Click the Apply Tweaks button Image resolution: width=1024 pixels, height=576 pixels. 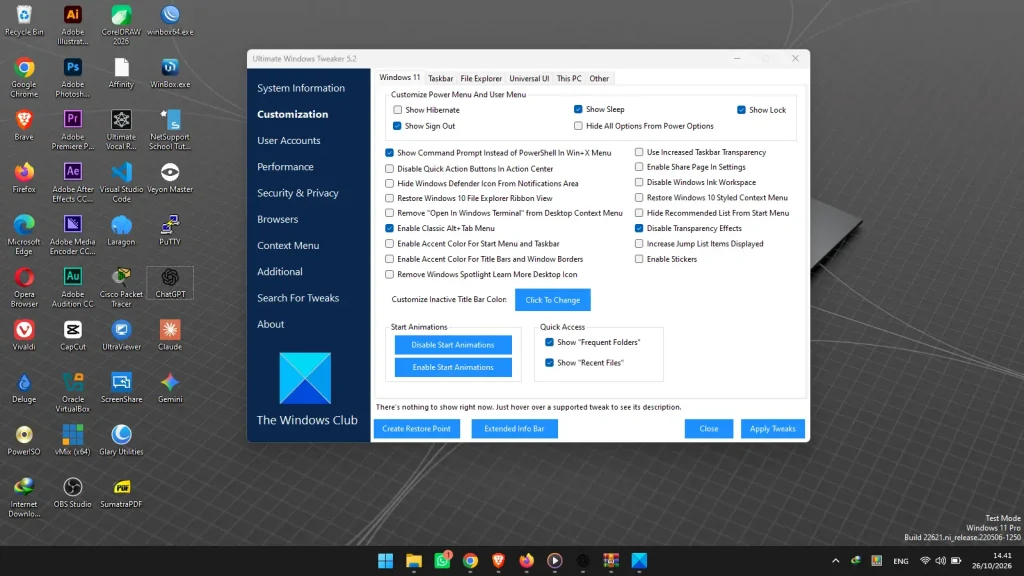coord(773,428)
